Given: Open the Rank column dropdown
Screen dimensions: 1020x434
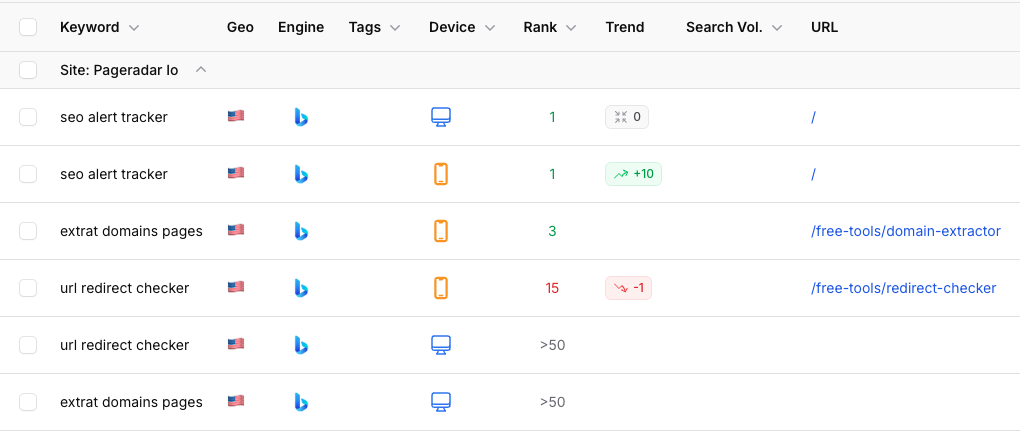Looking at the screenshot, I should point(571,28).
